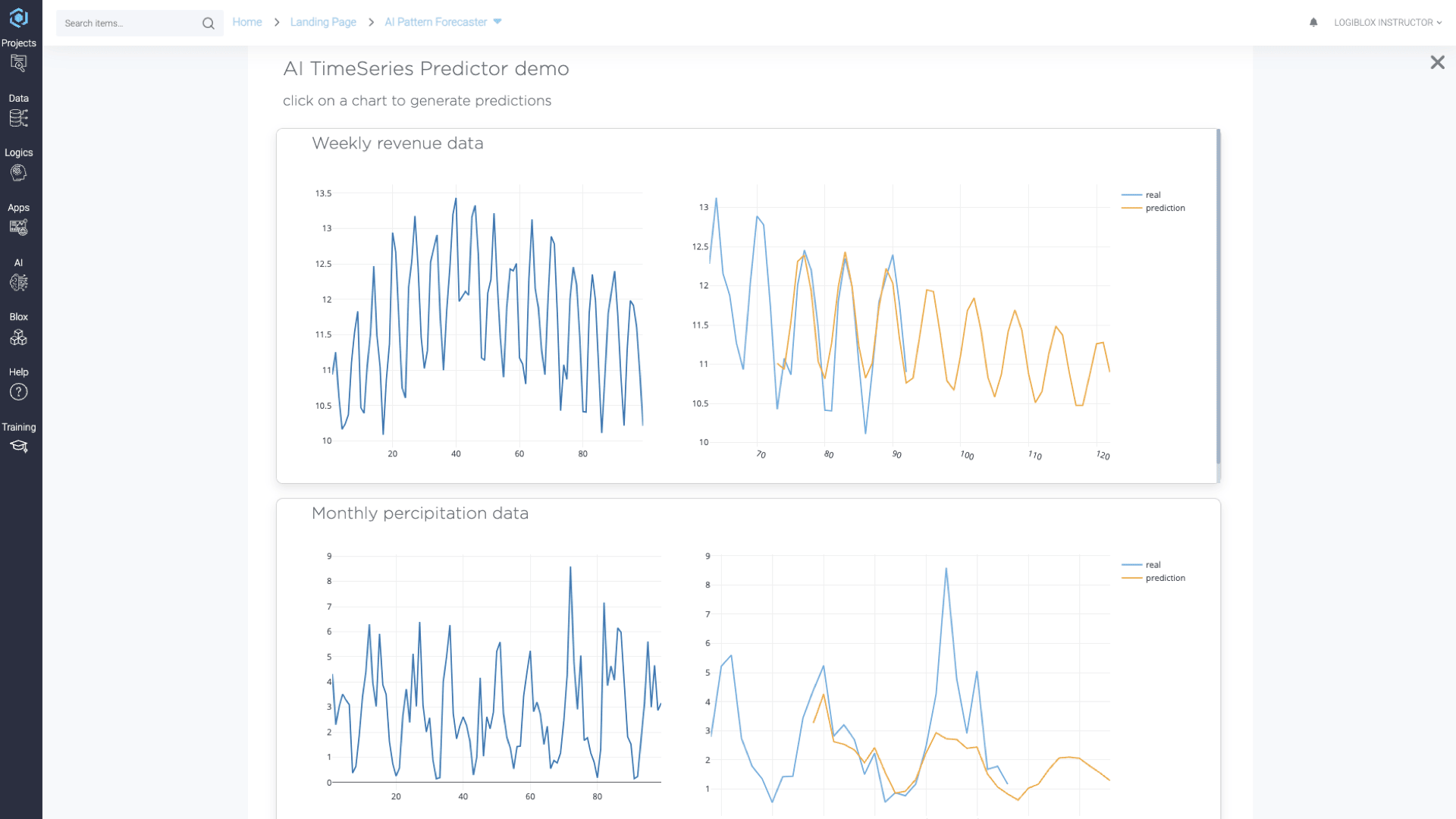
Task: Toggle 'prediction' series in precipitation chart legend
Action: [1163, 578]
